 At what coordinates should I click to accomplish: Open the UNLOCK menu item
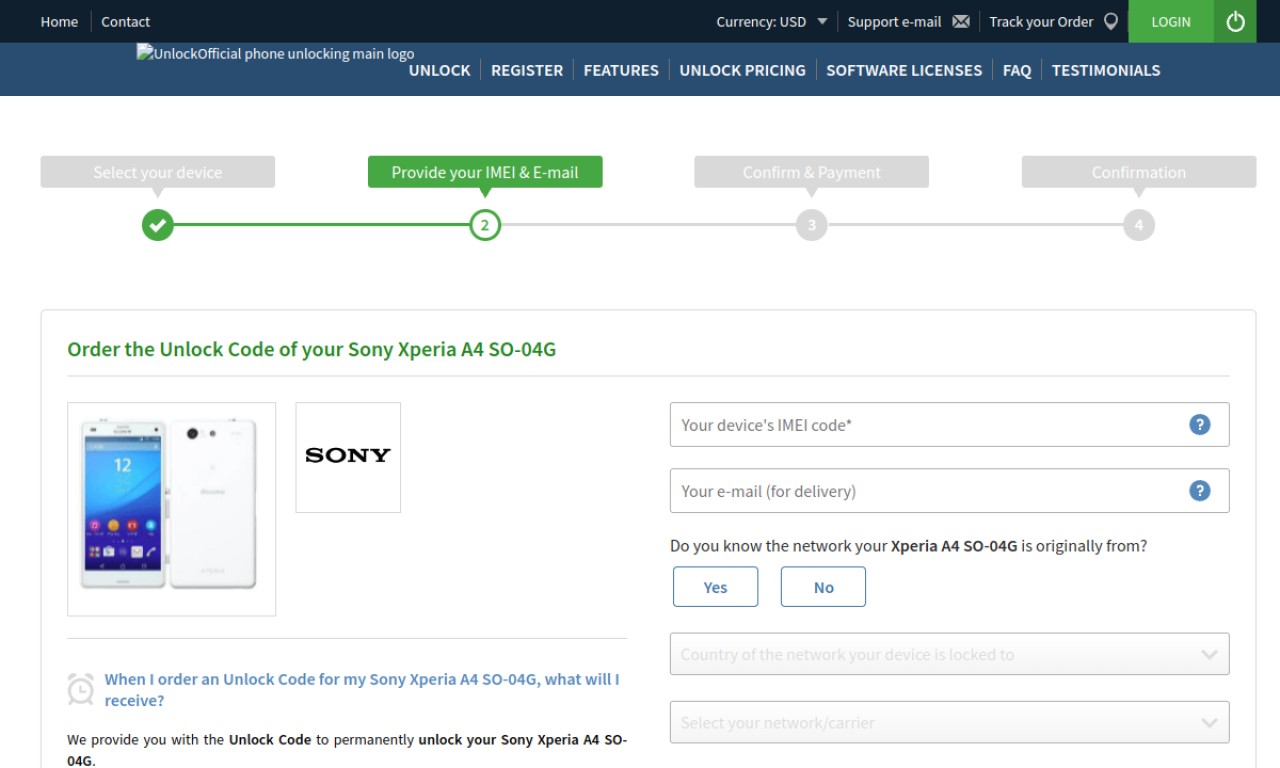pos(439,70)
